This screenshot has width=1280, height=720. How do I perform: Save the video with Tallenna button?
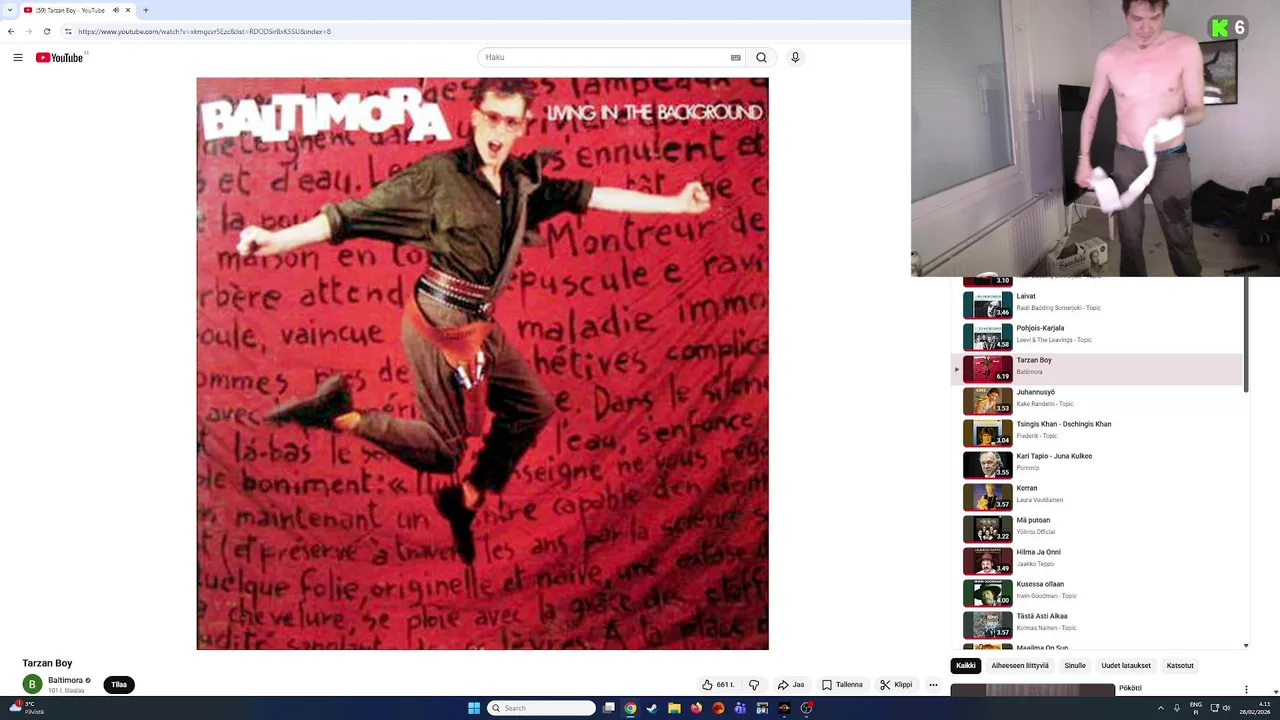[x=842, y=685]
